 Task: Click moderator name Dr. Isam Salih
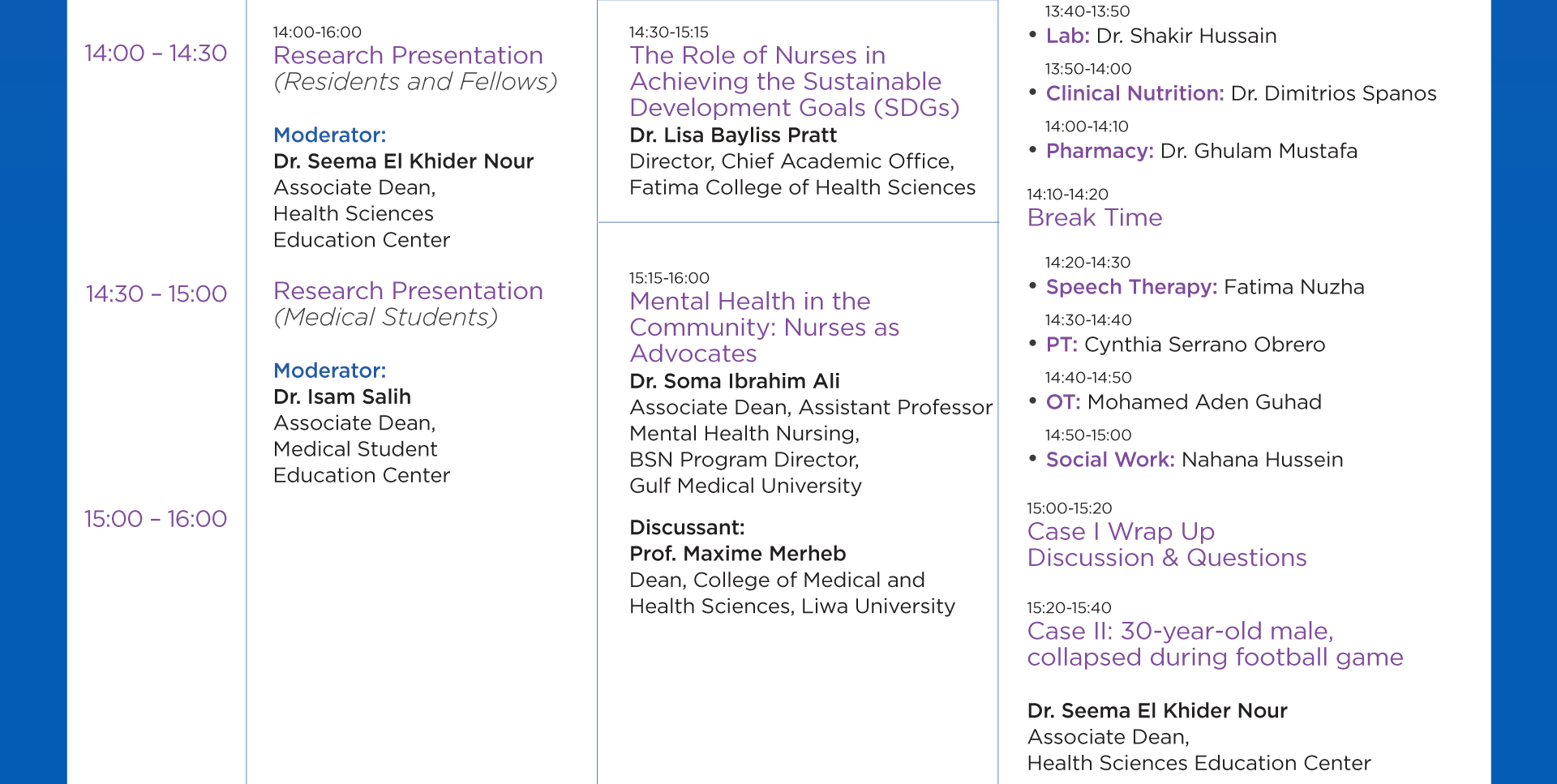(342, 397)
